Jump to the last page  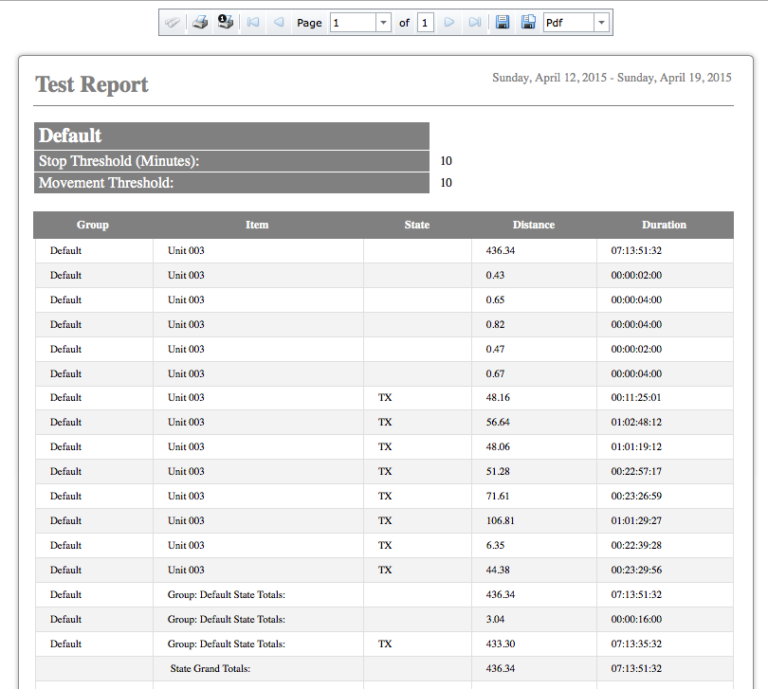tap(475, 23)
